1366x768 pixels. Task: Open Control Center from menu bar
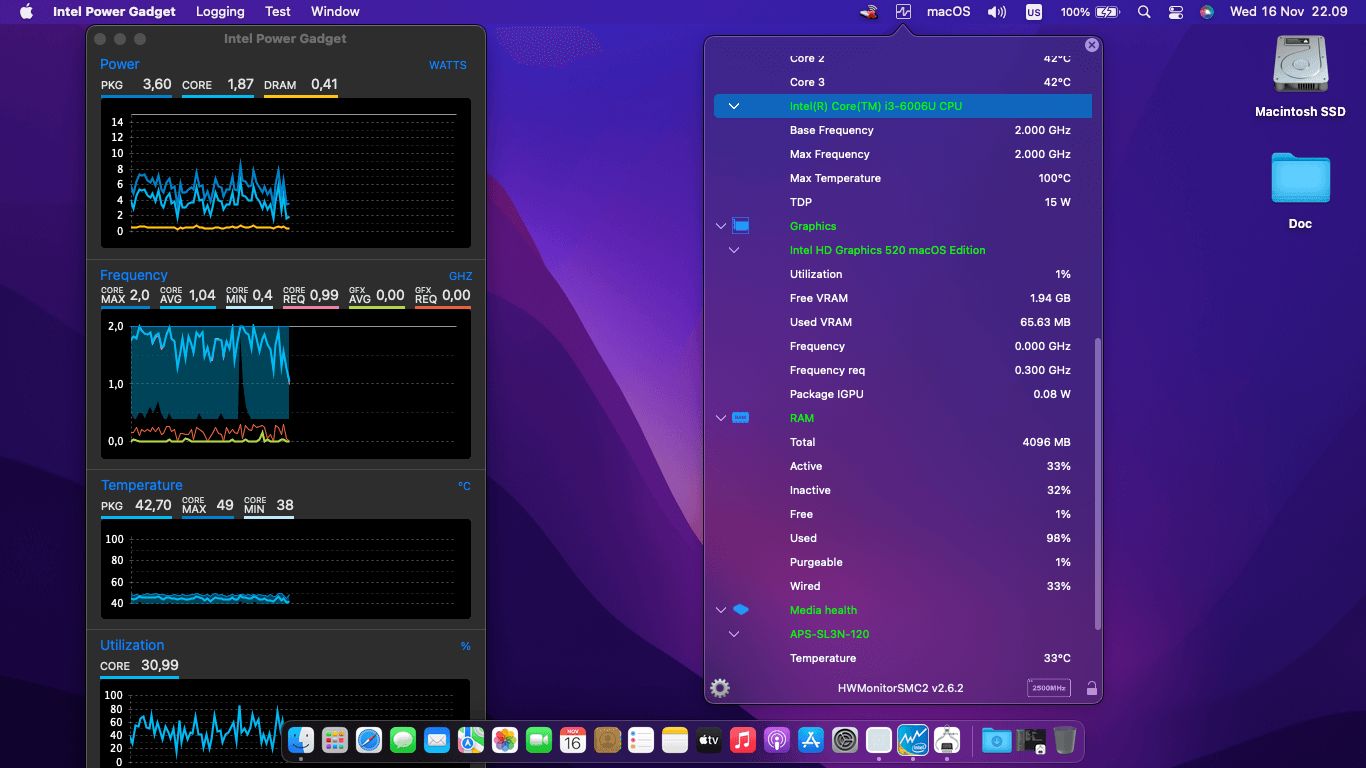(1176, 12)
